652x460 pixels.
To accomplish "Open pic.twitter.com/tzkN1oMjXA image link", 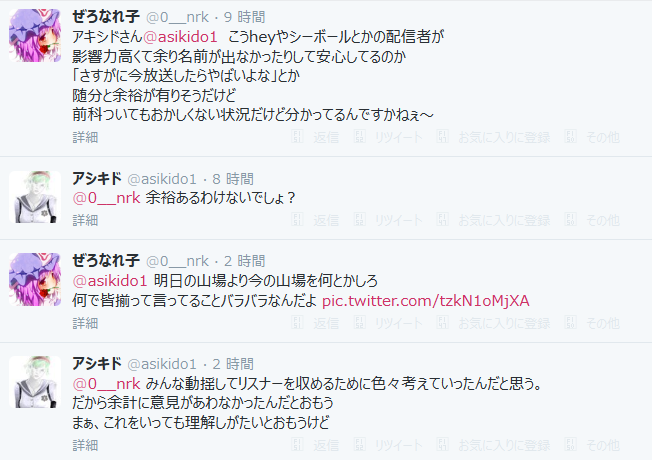I will coord(426,300).
